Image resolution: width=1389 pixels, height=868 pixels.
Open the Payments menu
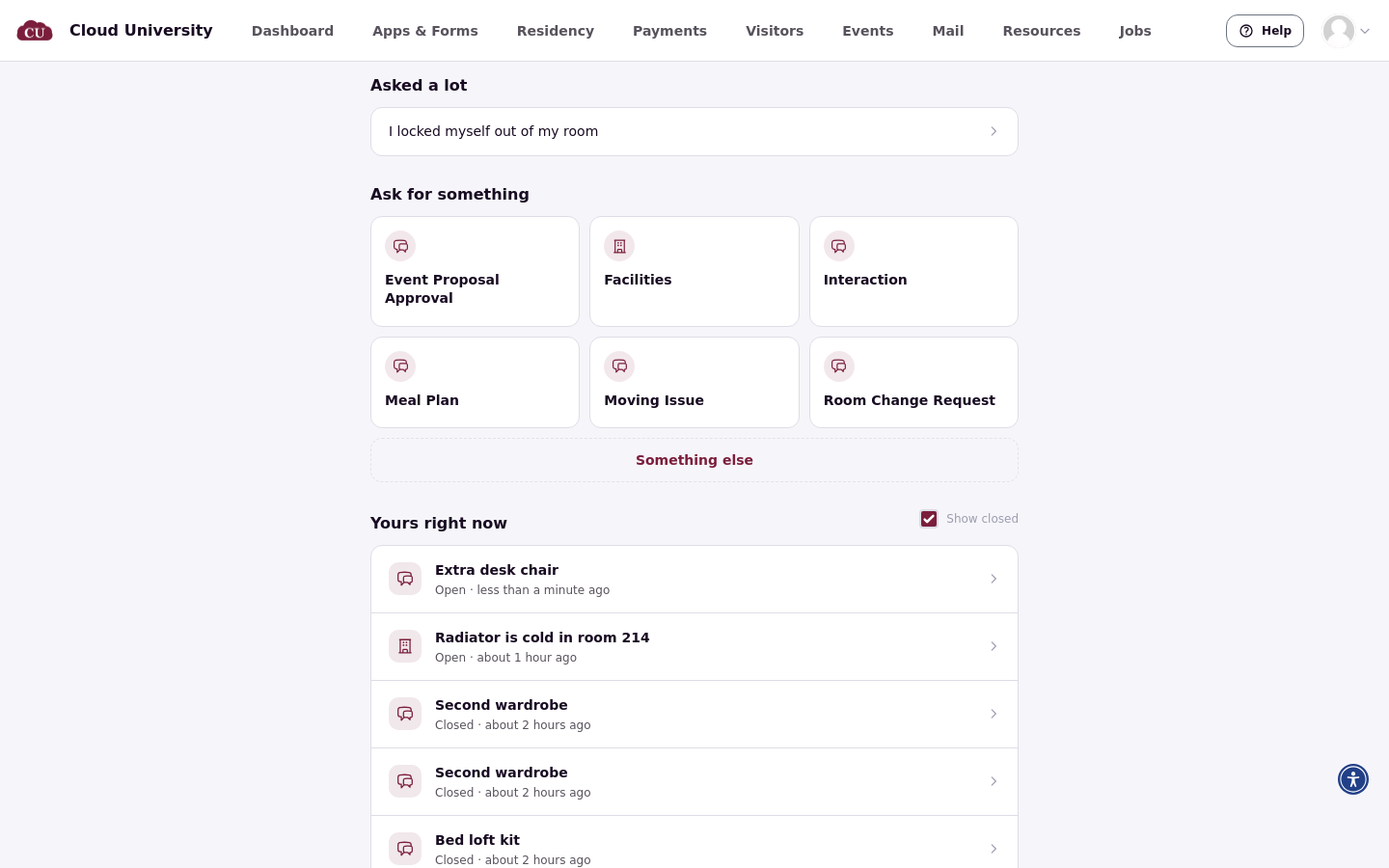tap(669, 31)
